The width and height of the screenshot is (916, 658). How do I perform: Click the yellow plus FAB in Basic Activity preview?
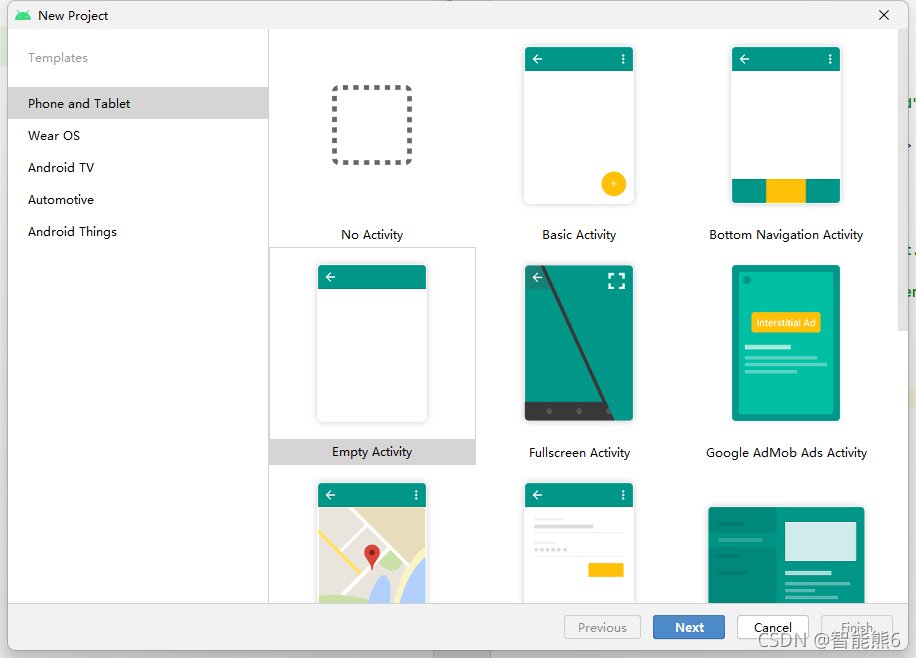[x=613, y=184]
